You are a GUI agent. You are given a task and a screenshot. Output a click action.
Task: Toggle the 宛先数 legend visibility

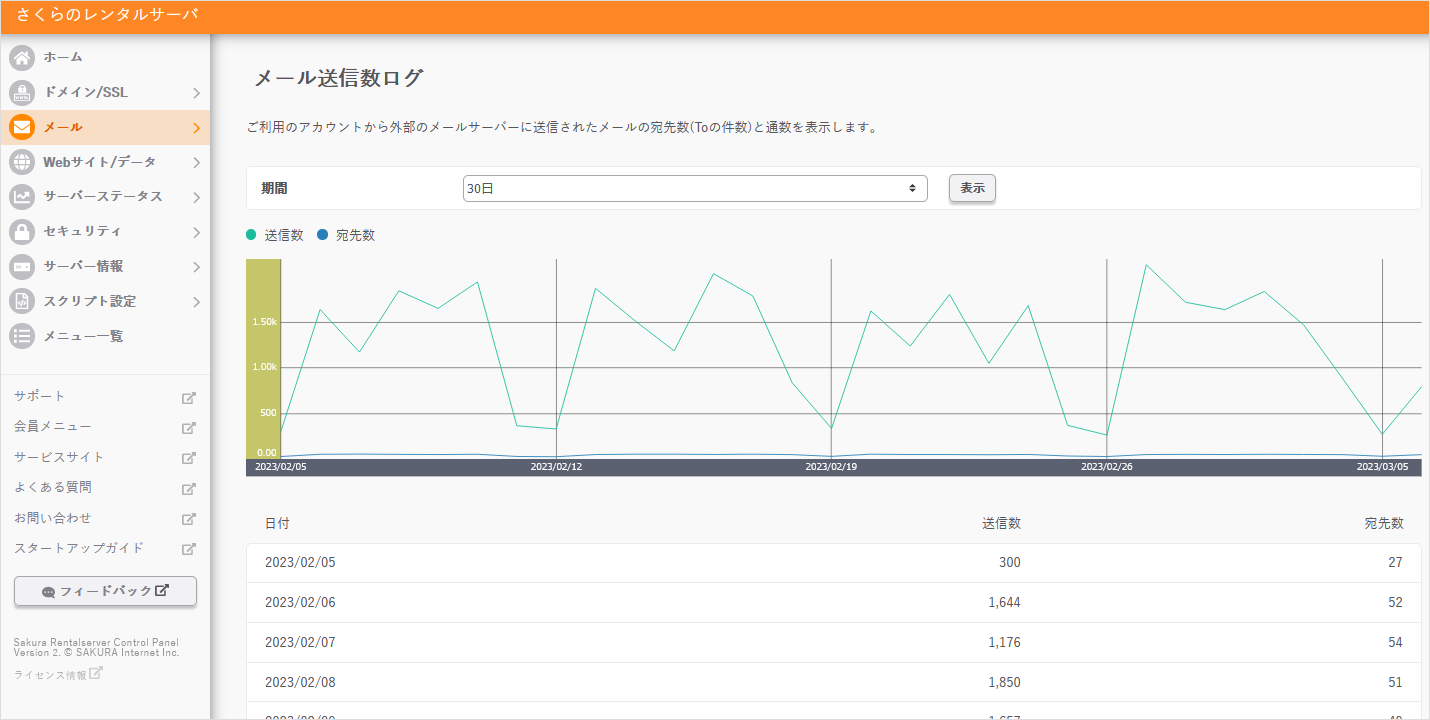[345, 234]
